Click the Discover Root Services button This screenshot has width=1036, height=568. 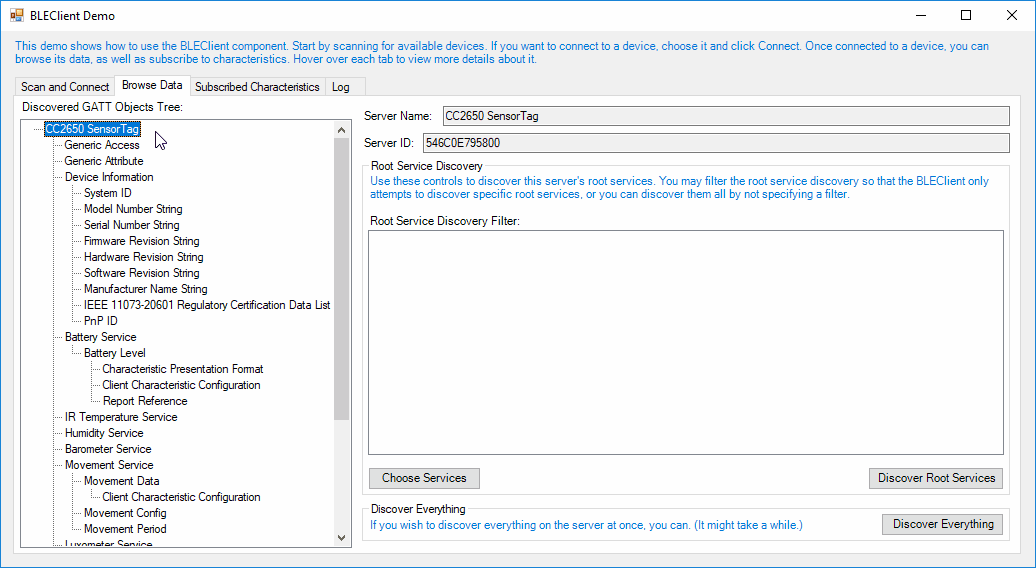point(936,478)
